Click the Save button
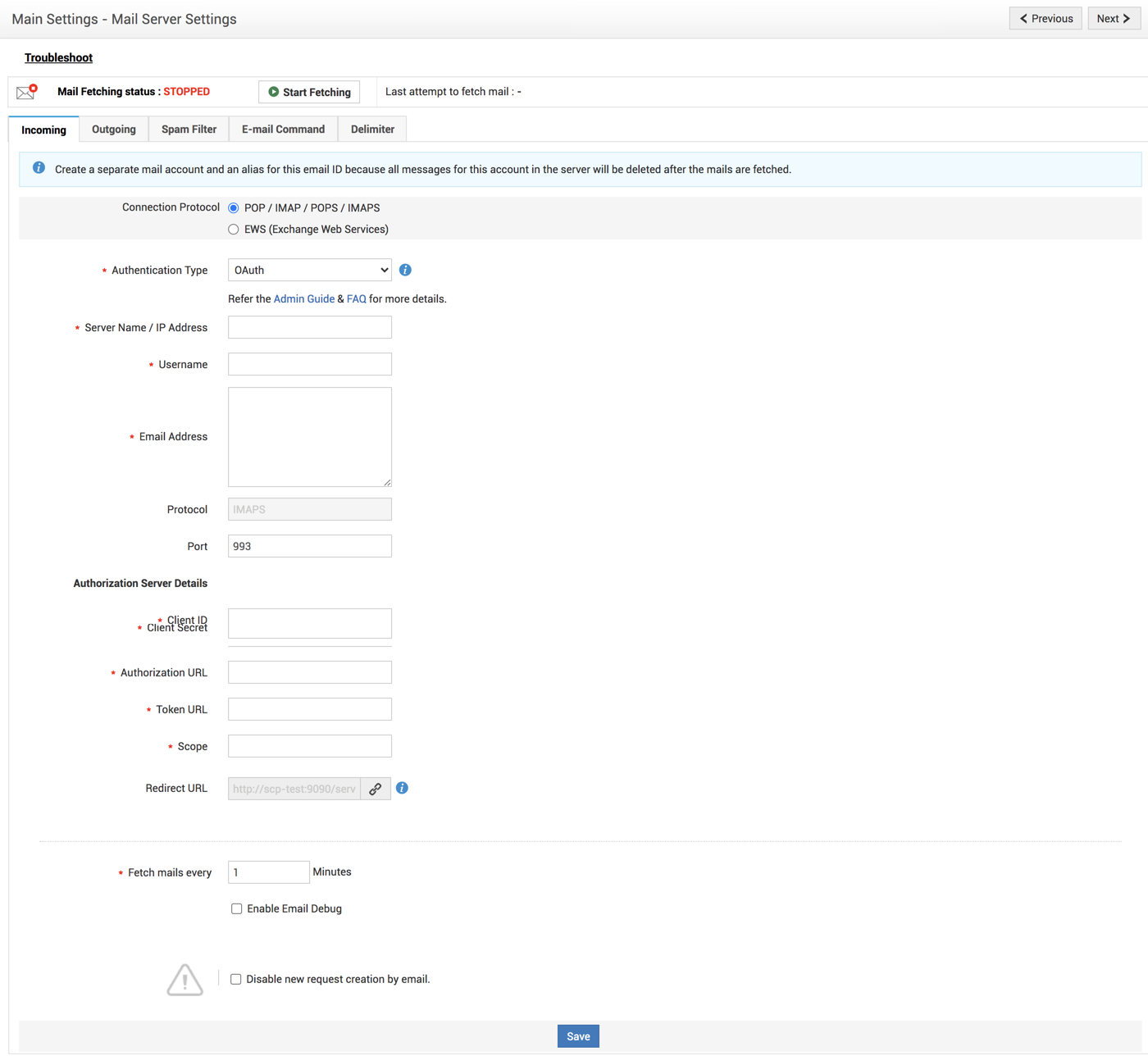 [579, 1036]
